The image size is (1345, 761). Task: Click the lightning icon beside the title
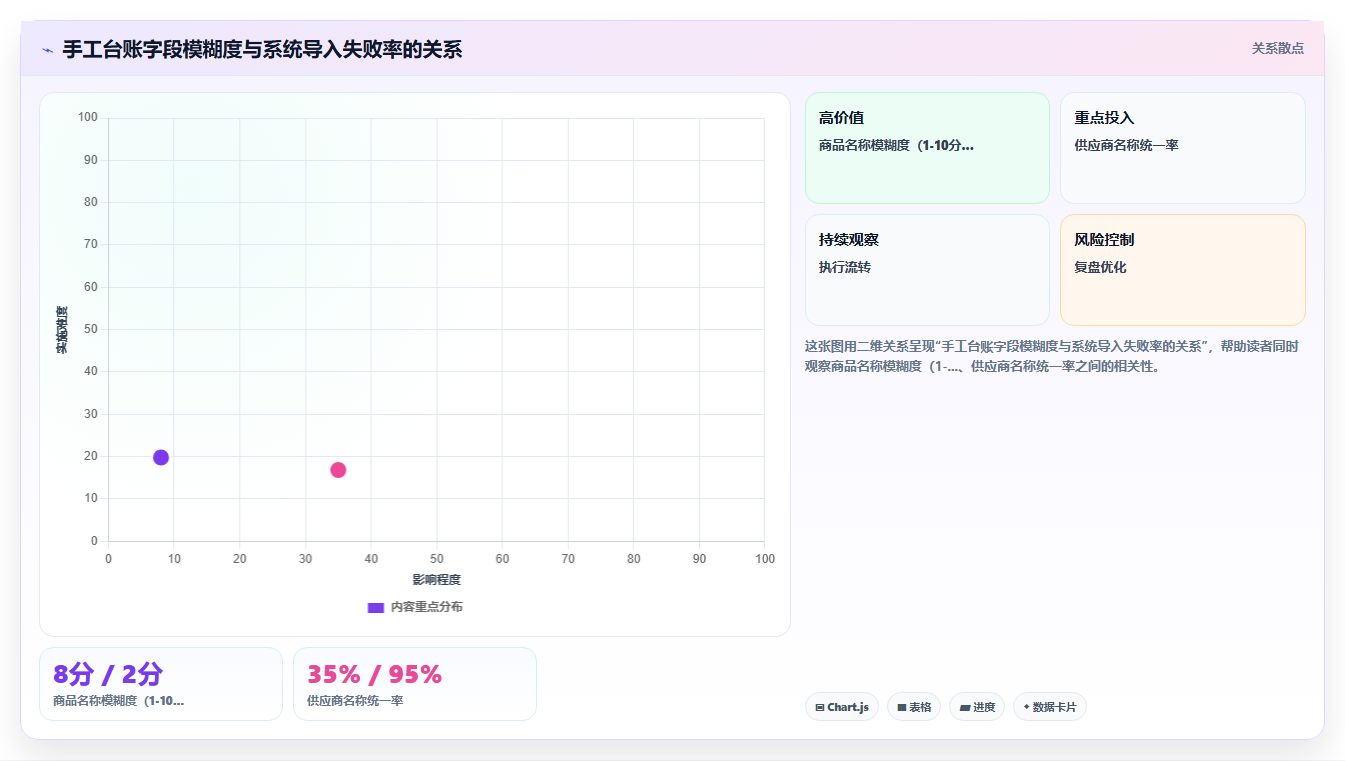(x=47, y=50)
